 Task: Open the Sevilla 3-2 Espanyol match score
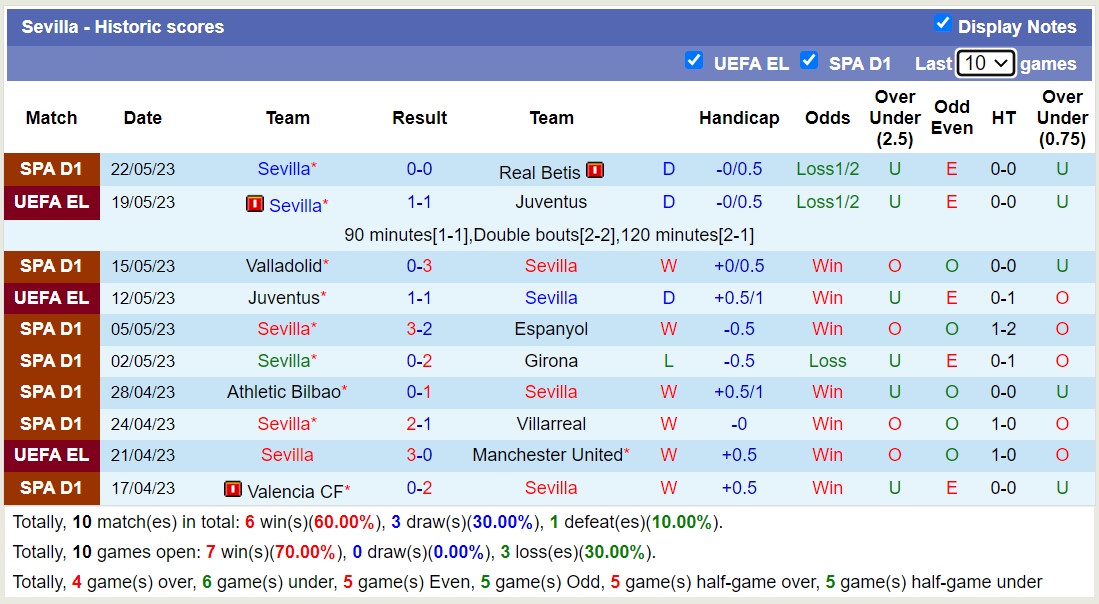419,329
